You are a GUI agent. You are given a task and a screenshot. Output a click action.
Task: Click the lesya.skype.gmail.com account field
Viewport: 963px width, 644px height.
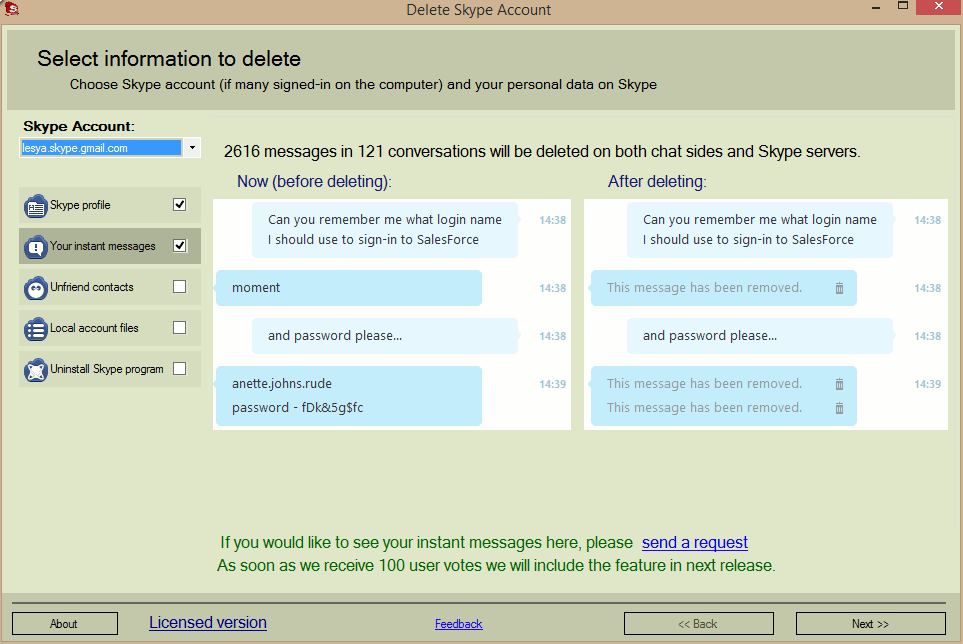101,148
